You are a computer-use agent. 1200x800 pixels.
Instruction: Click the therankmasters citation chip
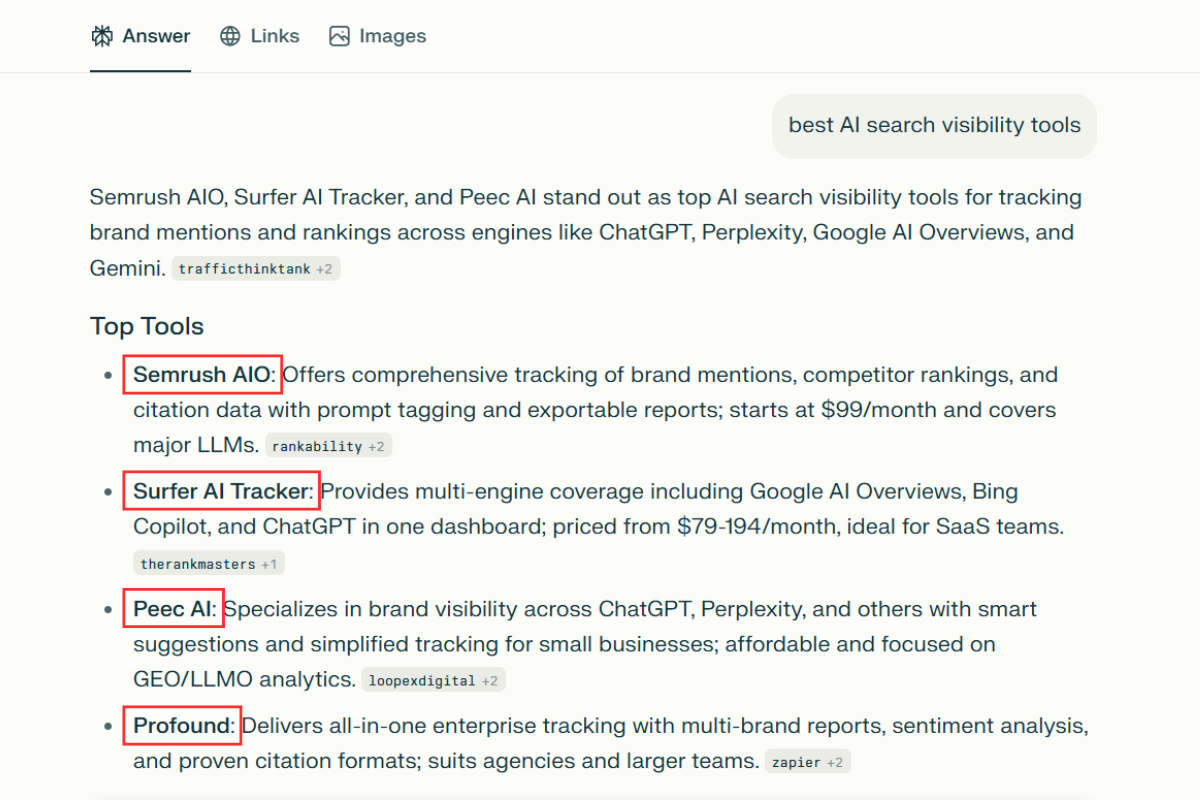197,562
